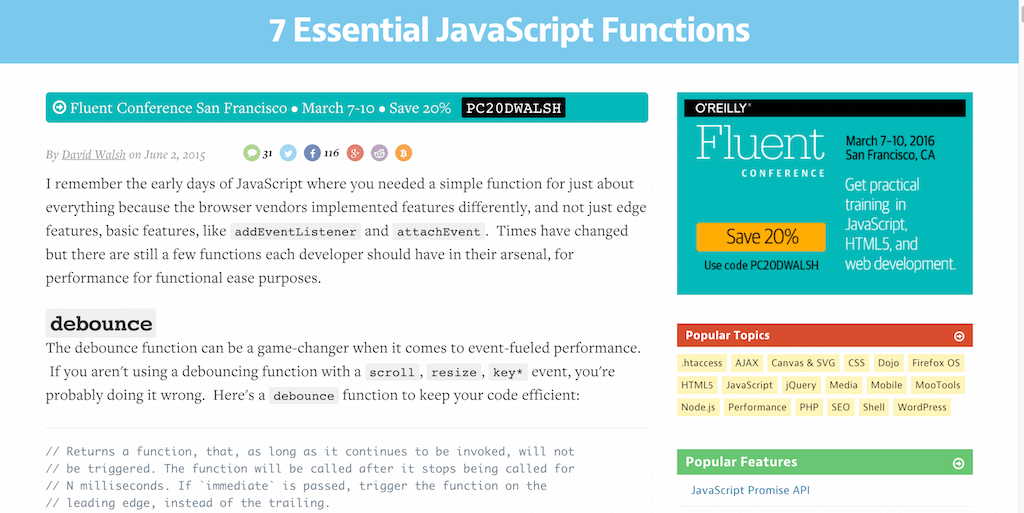Select the .htaccess topic tag
The height and width of the screenshot is (513, 1024).
tap(701, 363)
